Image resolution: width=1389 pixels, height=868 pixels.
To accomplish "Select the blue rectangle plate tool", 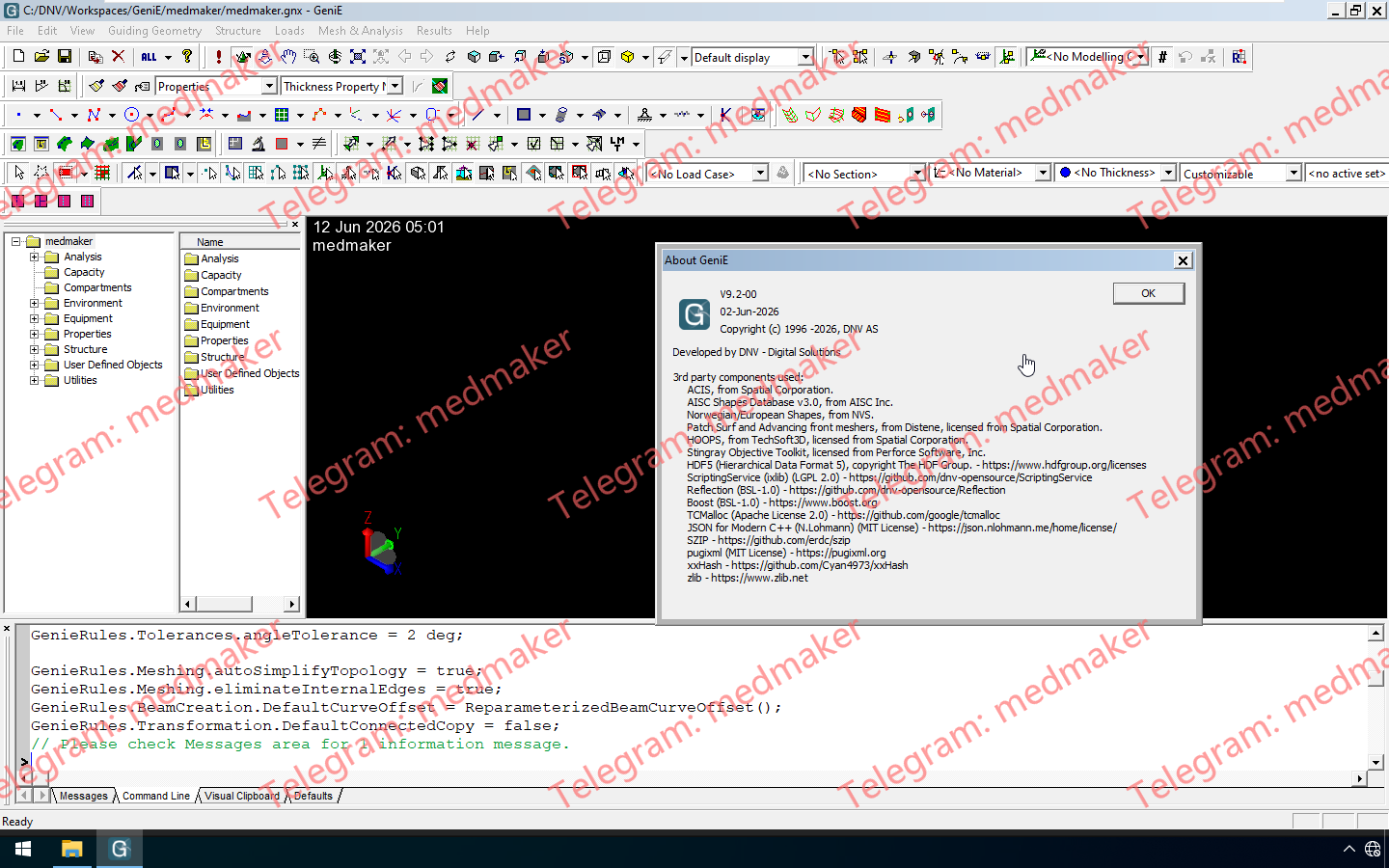I will coord(524,115).
